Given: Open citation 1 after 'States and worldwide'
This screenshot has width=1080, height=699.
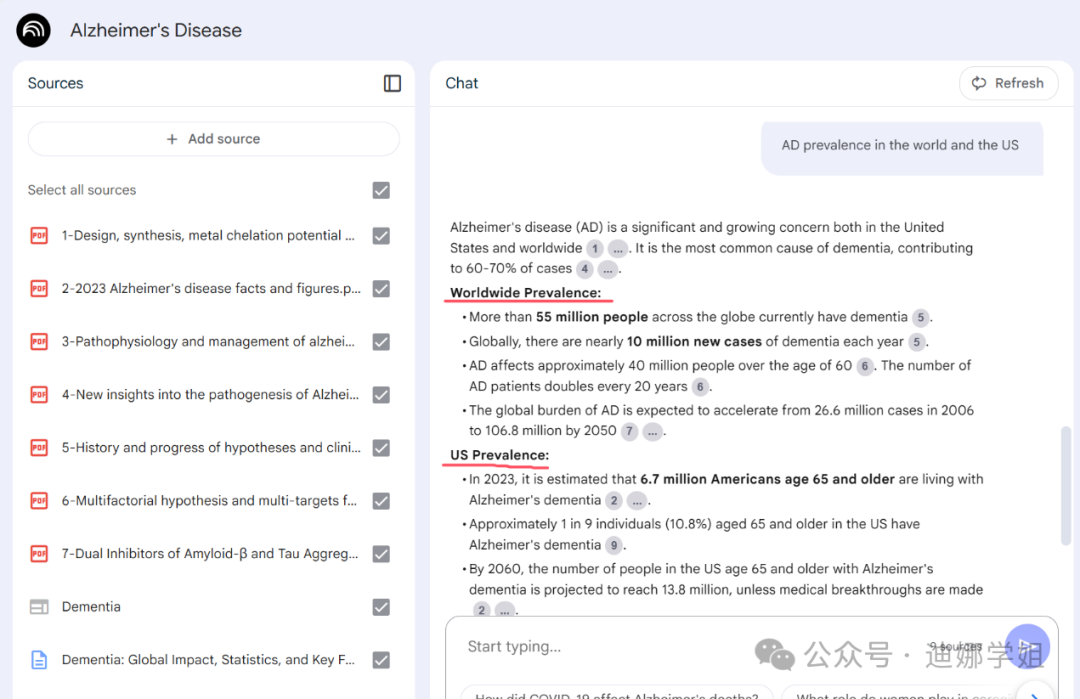Looking at the screenshot, I should pyautogui.click(x=594, y=249).
